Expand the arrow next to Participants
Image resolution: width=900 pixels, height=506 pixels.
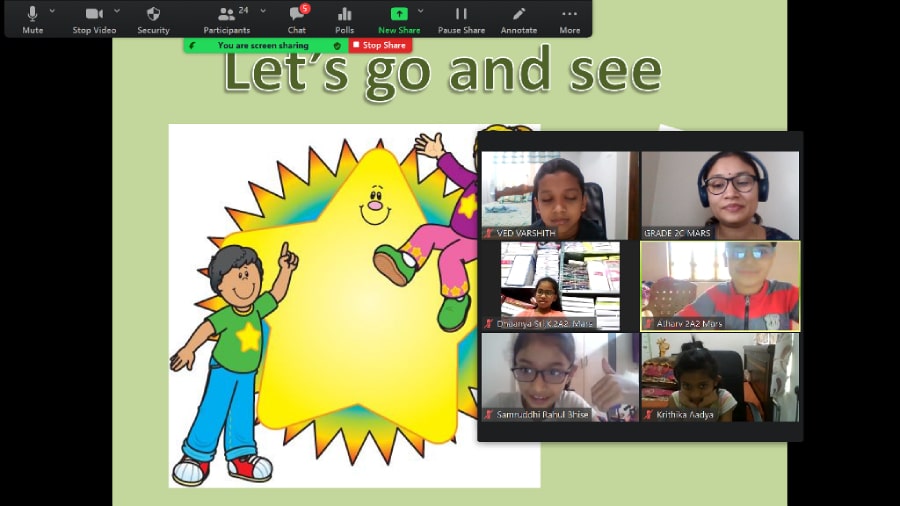click(x=264, y=11)
